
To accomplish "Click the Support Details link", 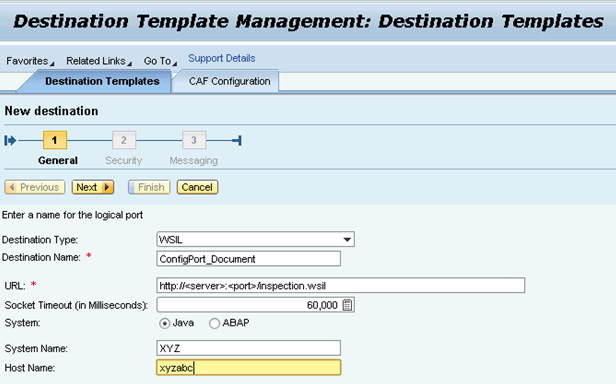I will pos(222,58).
